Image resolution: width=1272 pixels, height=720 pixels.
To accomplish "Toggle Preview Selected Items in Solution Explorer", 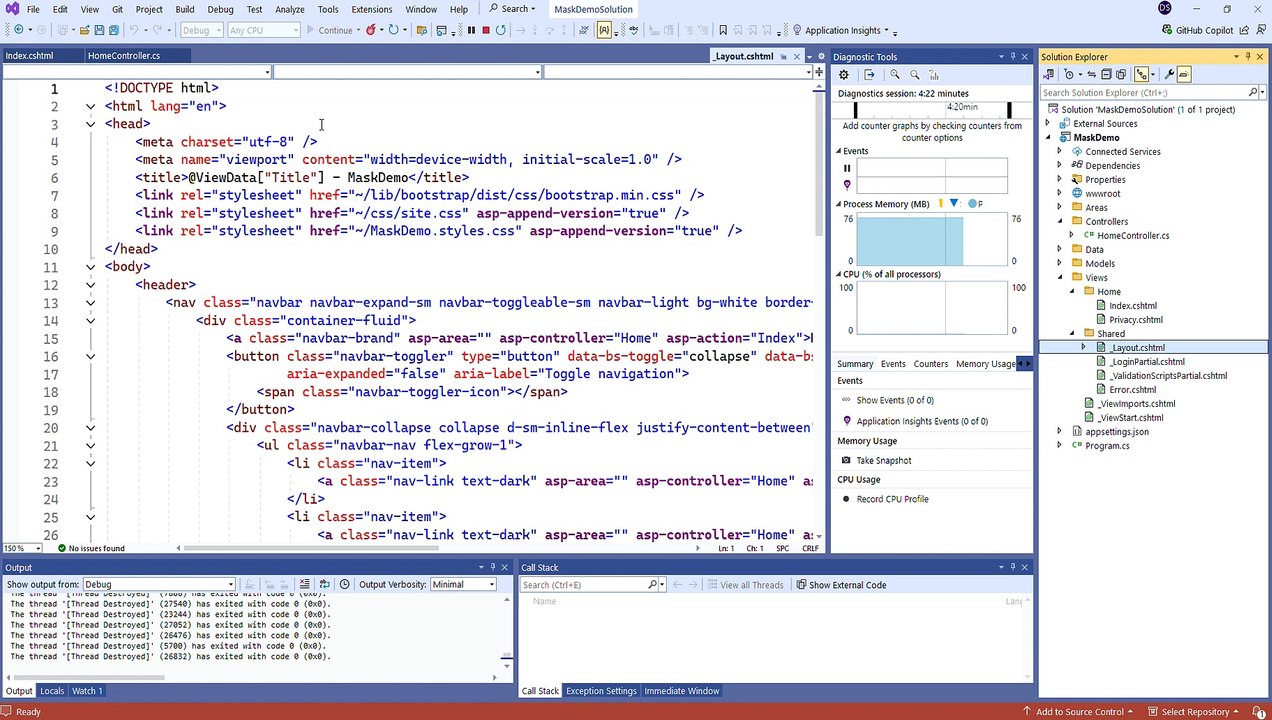I will tap(1184, 74).
